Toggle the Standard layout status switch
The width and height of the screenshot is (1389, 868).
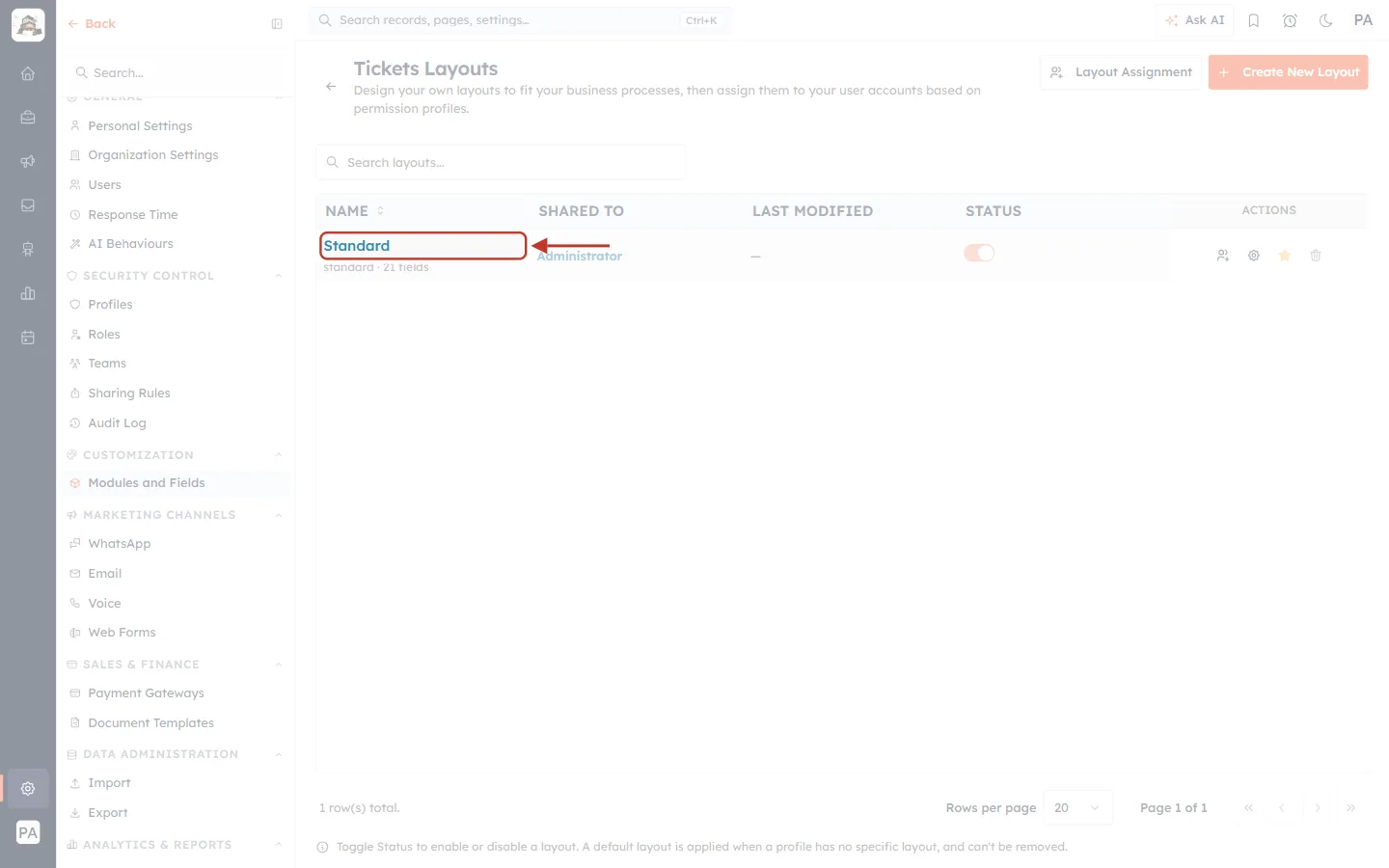978,253
